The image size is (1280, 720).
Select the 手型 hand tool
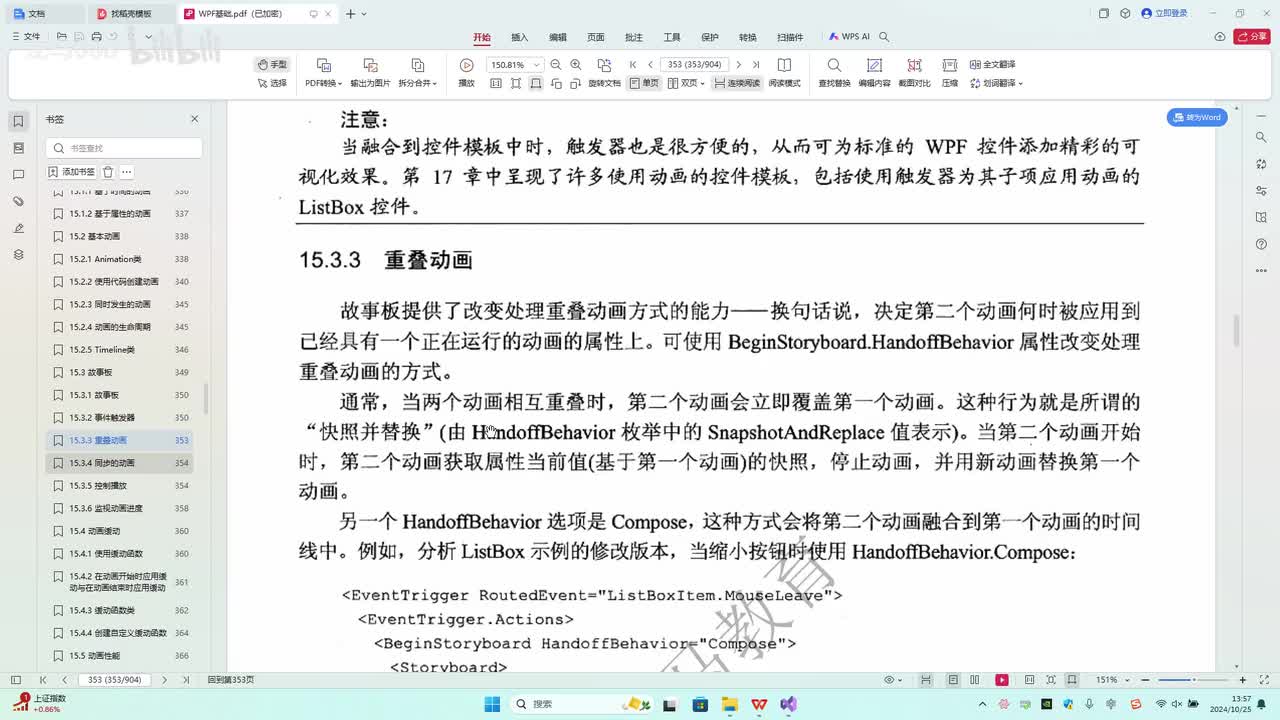tap(272, 64)
